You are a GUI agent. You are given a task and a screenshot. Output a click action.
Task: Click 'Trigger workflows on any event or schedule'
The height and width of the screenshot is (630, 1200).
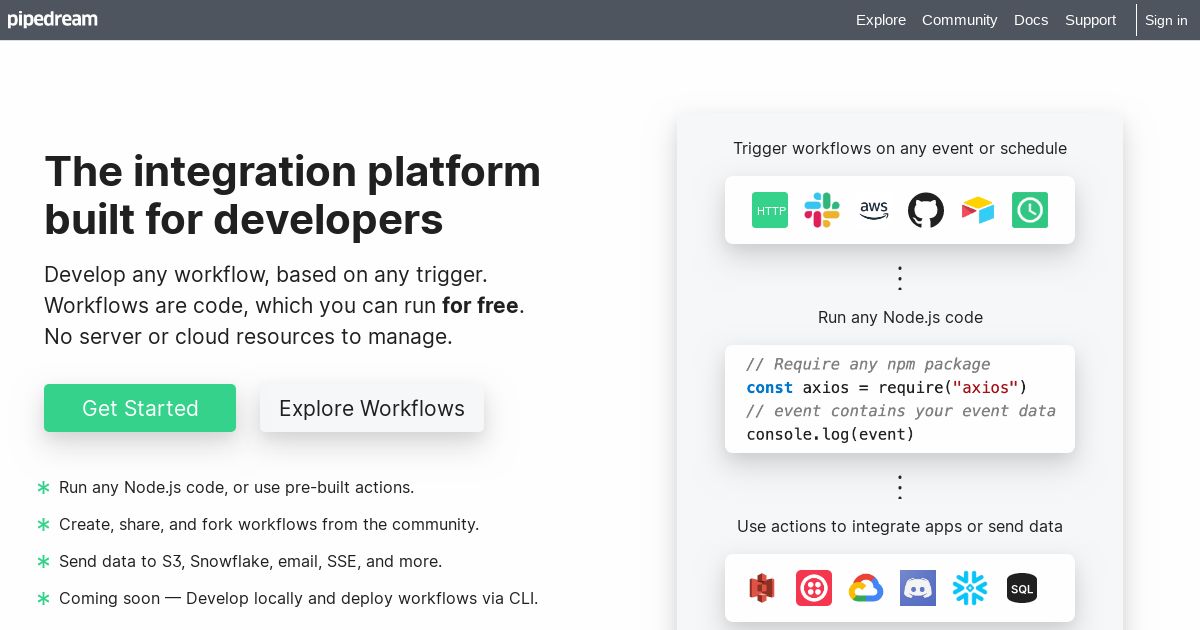[x=900, y=148]
